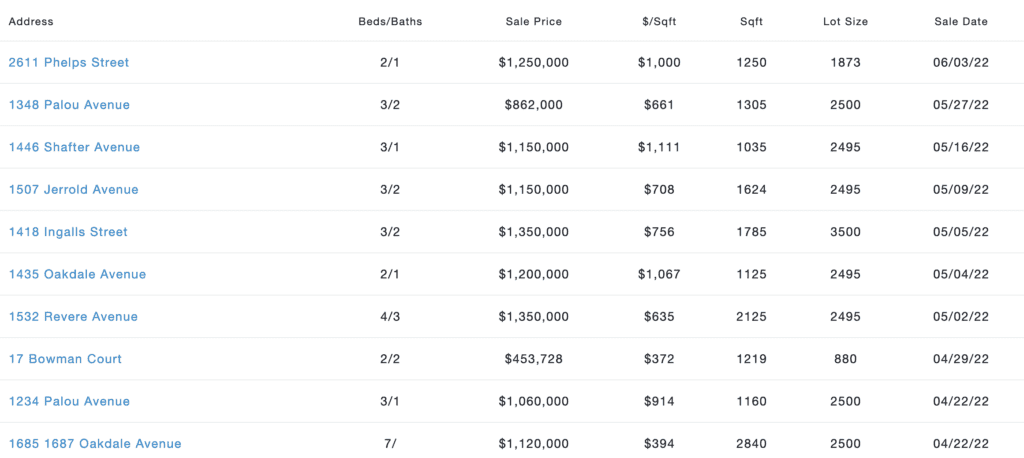Open the 1532 Revere Avenue listing
Screen dimensions: 1024x458
coord(73,317)
